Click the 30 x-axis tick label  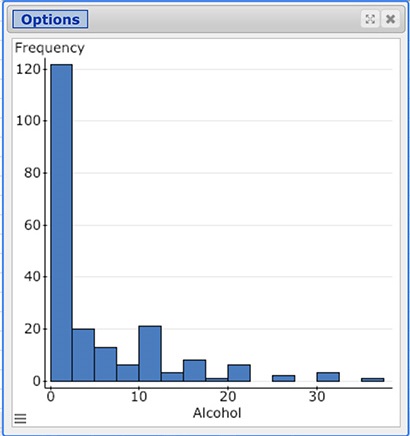pyautogui.click(x=317, y=397)
